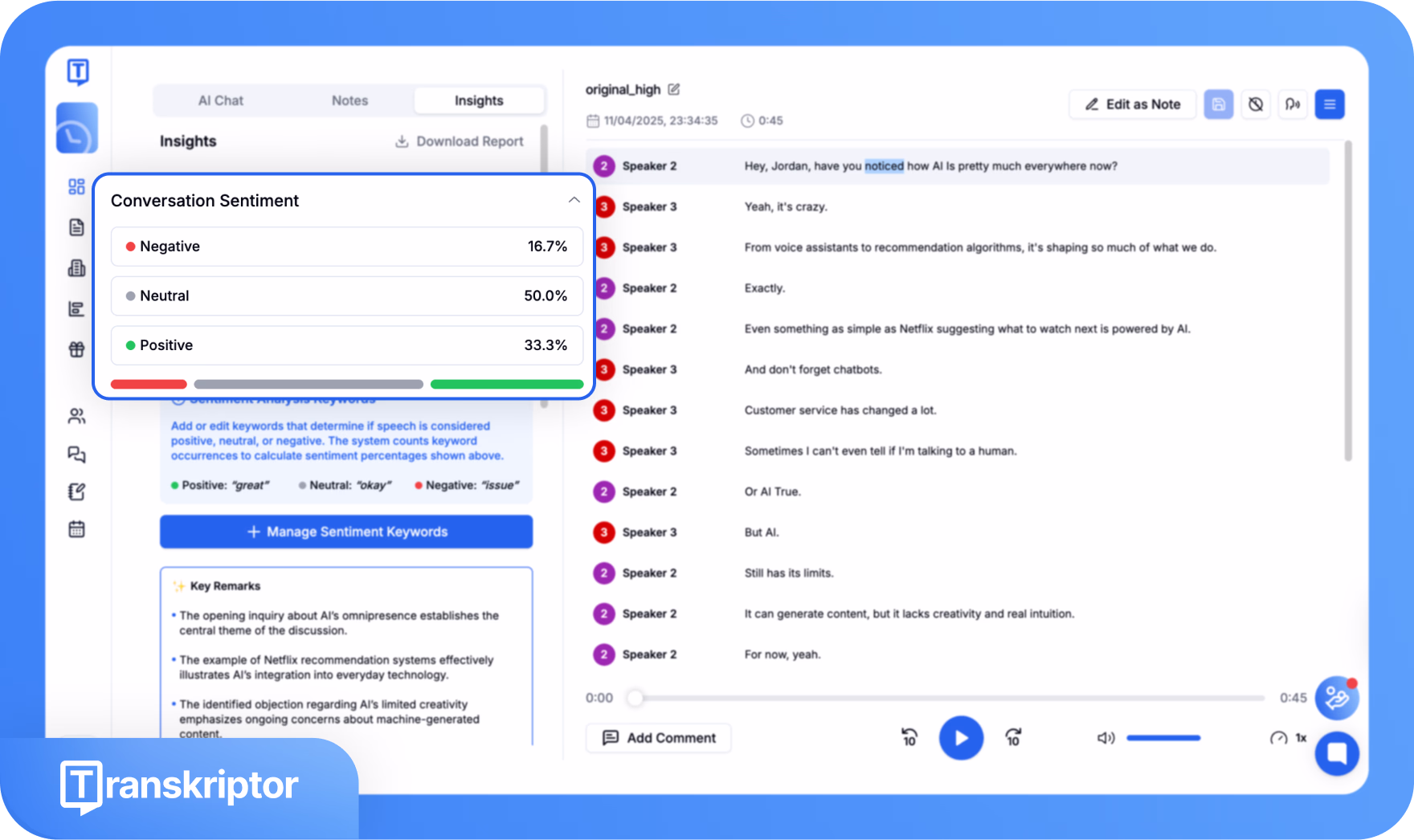Click the audio progress slider handle
This screenshot has width=1414, height=840.
[635, 698]
